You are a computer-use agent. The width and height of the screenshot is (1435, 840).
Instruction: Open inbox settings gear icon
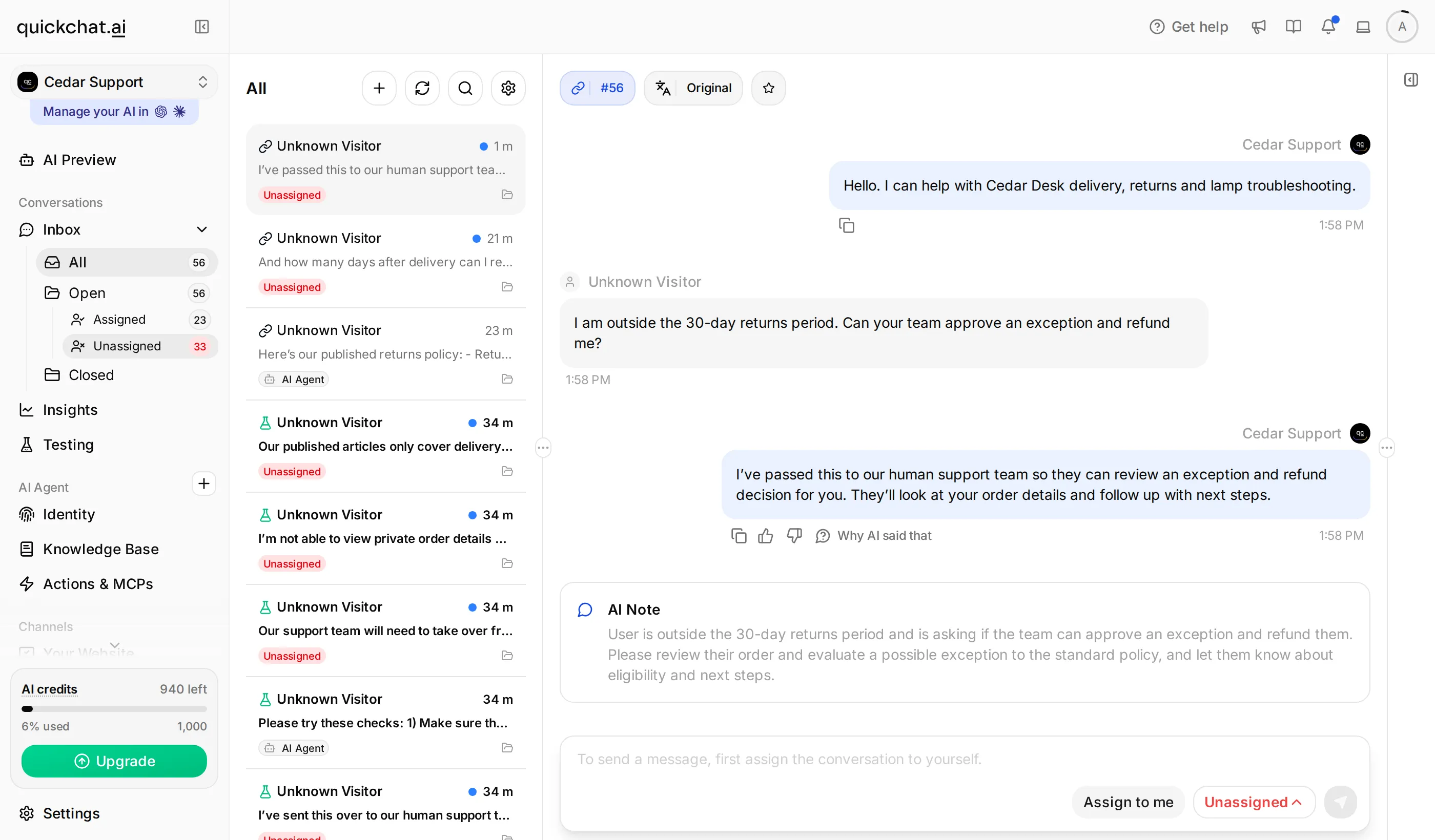(508, 88)
